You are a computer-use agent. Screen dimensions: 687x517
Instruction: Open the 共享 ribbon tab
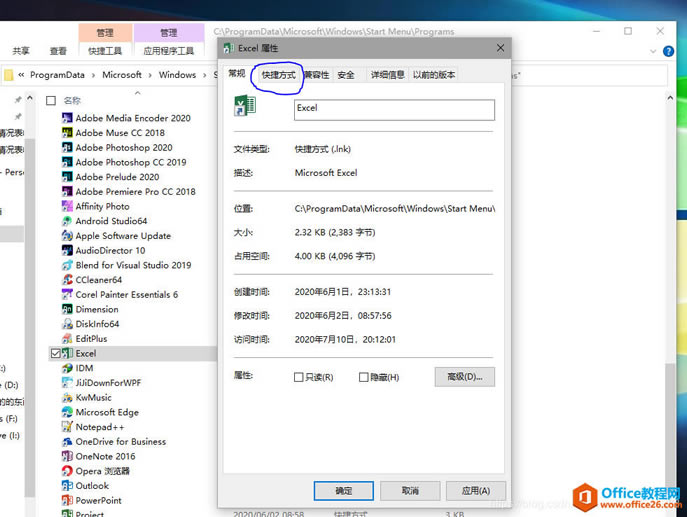pos(21,51)
